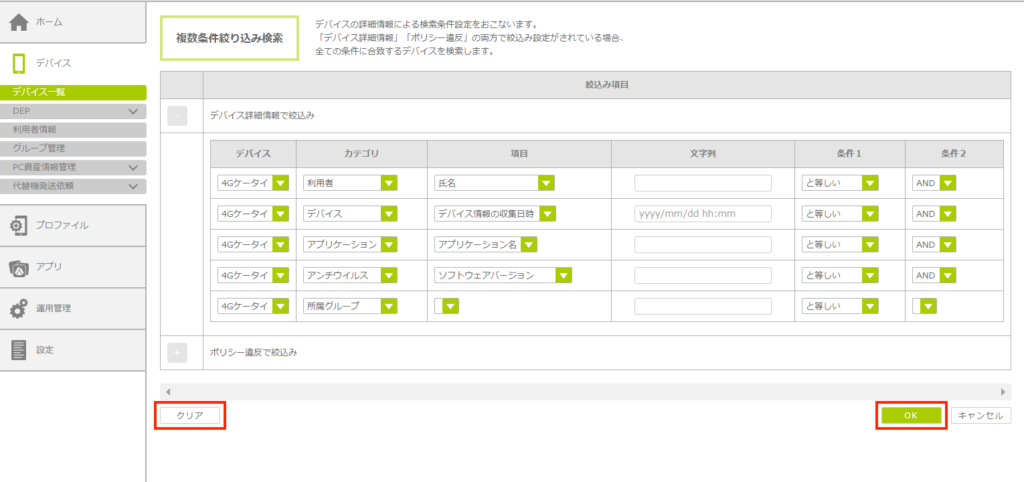
Task: Expand the DEP sidebar submenu
Action: click(x=133, y=111)
